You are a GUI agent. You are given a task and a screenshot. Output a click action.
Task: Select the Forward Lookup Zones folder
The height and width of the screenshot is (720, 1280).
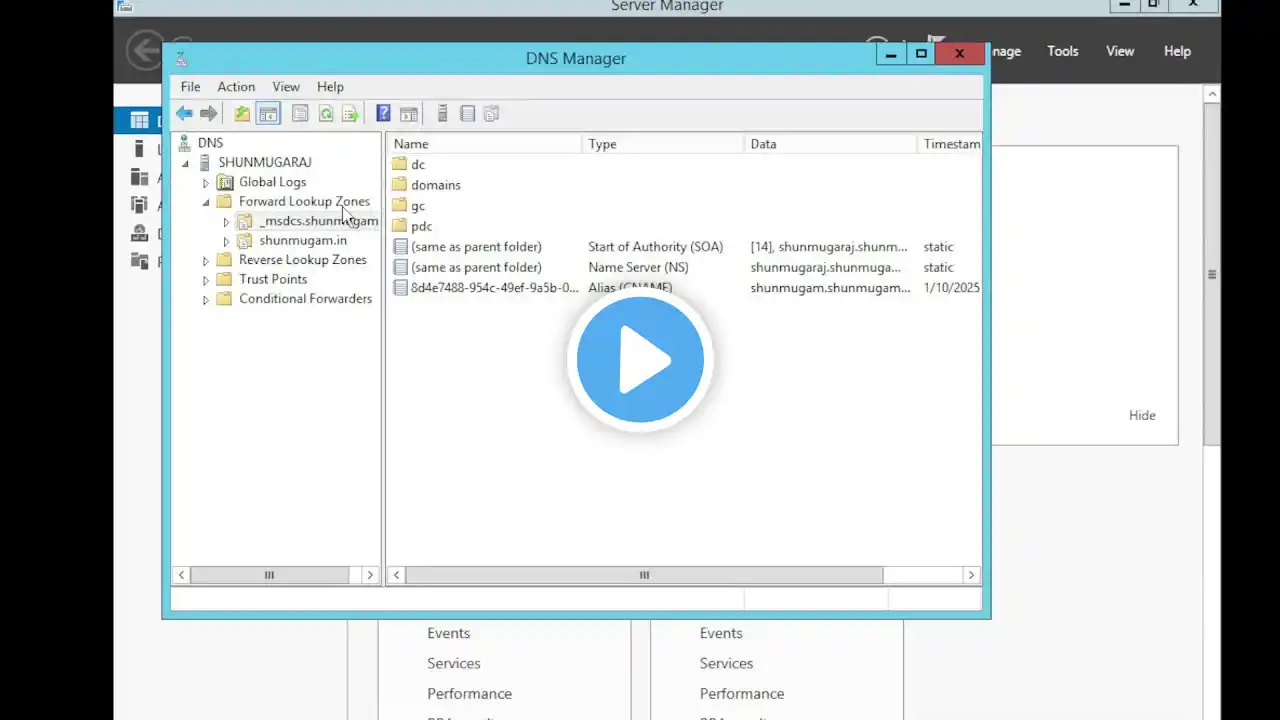[304, 201]
